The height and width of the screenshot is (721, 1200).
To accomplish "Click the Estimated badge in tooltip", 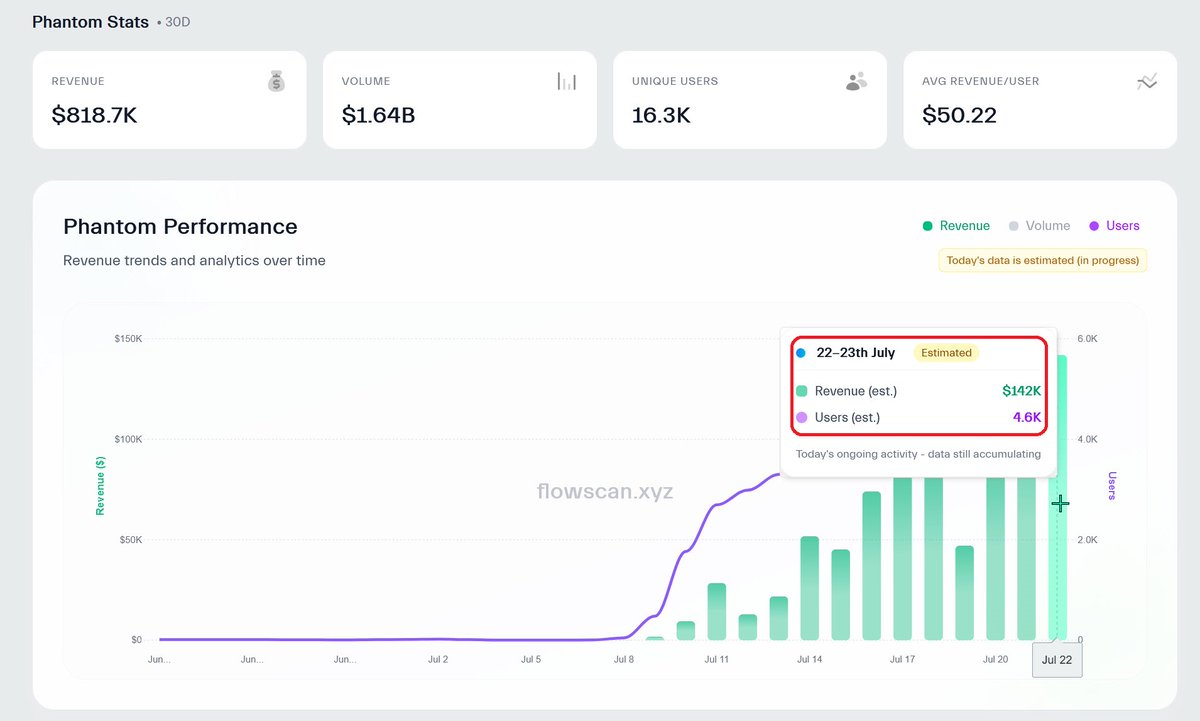I will [946, 353].
